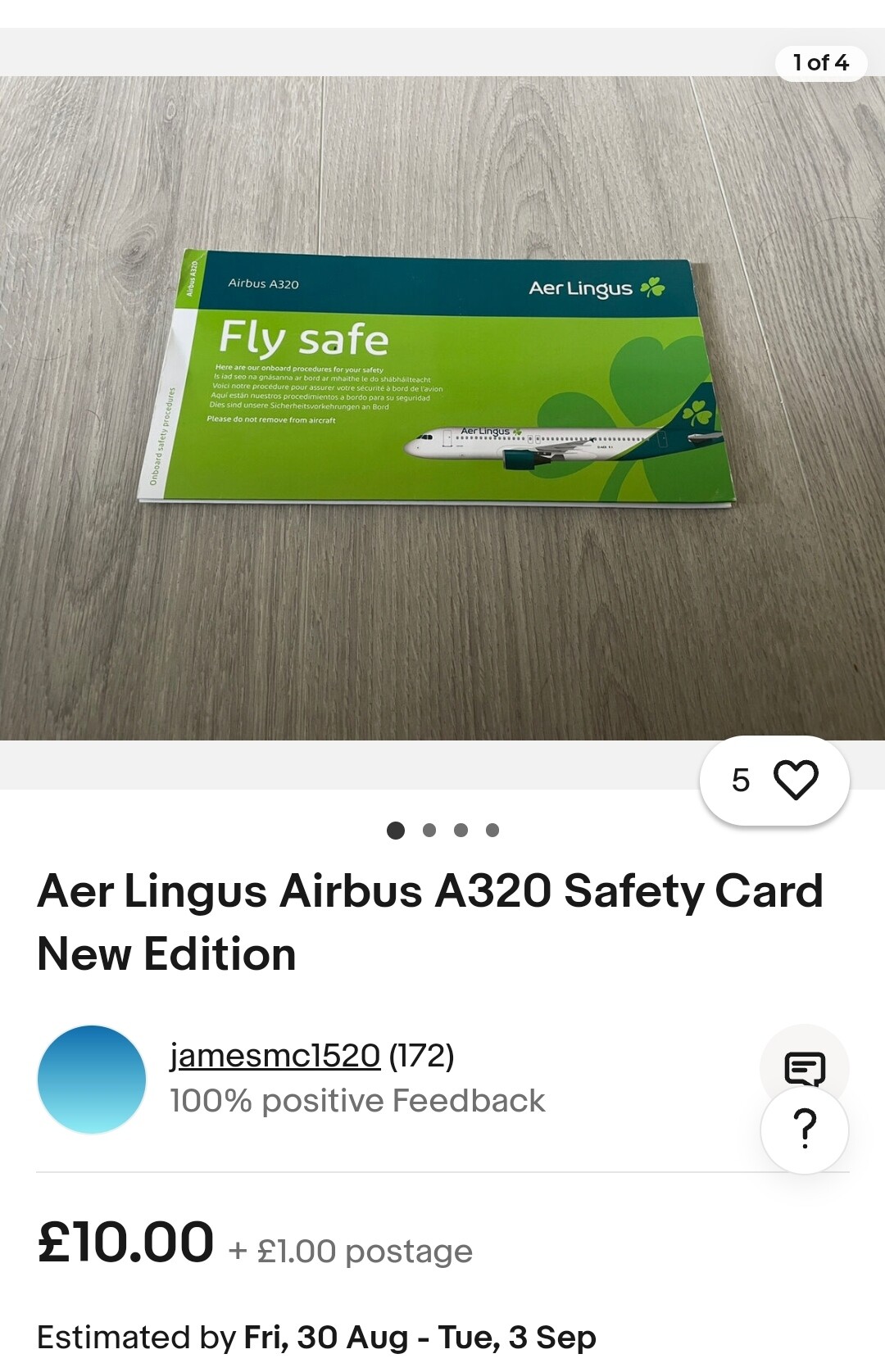The height and width of the screenshot is (1372, 885).
Task: Tap the airplane pictured on the card
Action: point(564,442)
